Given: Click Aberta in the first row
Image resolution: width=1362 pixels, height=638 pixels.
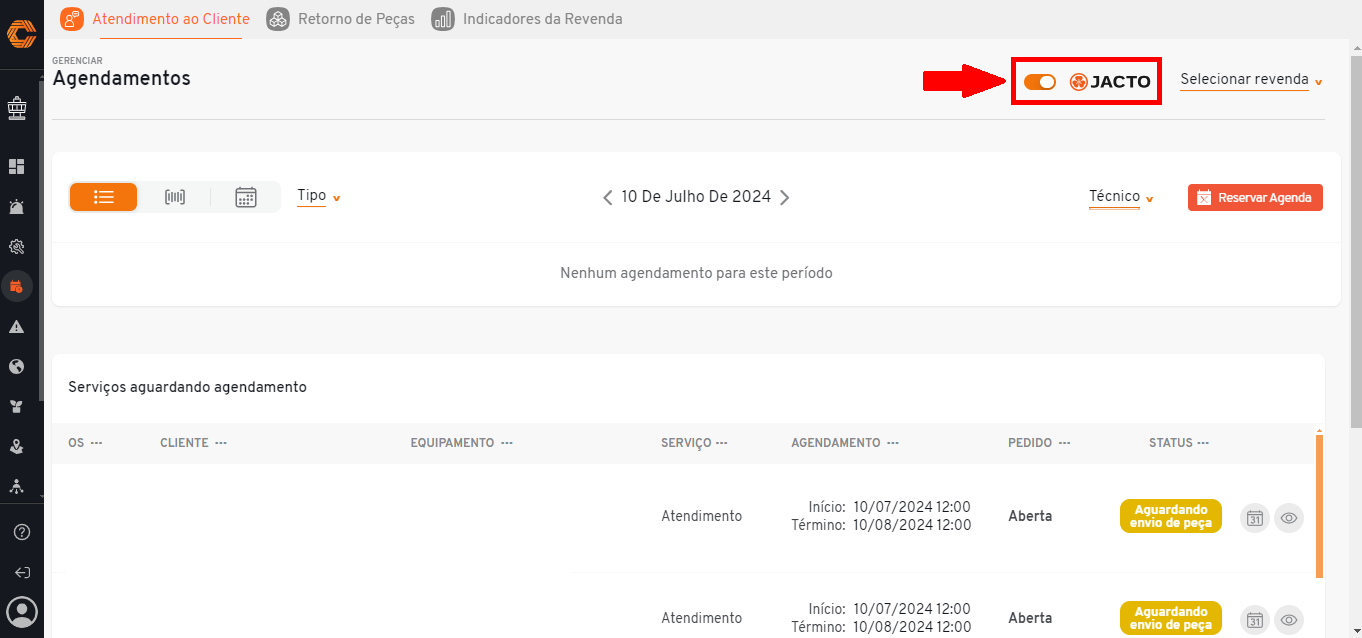Looking at the screenshot, I should [1030, 516].
